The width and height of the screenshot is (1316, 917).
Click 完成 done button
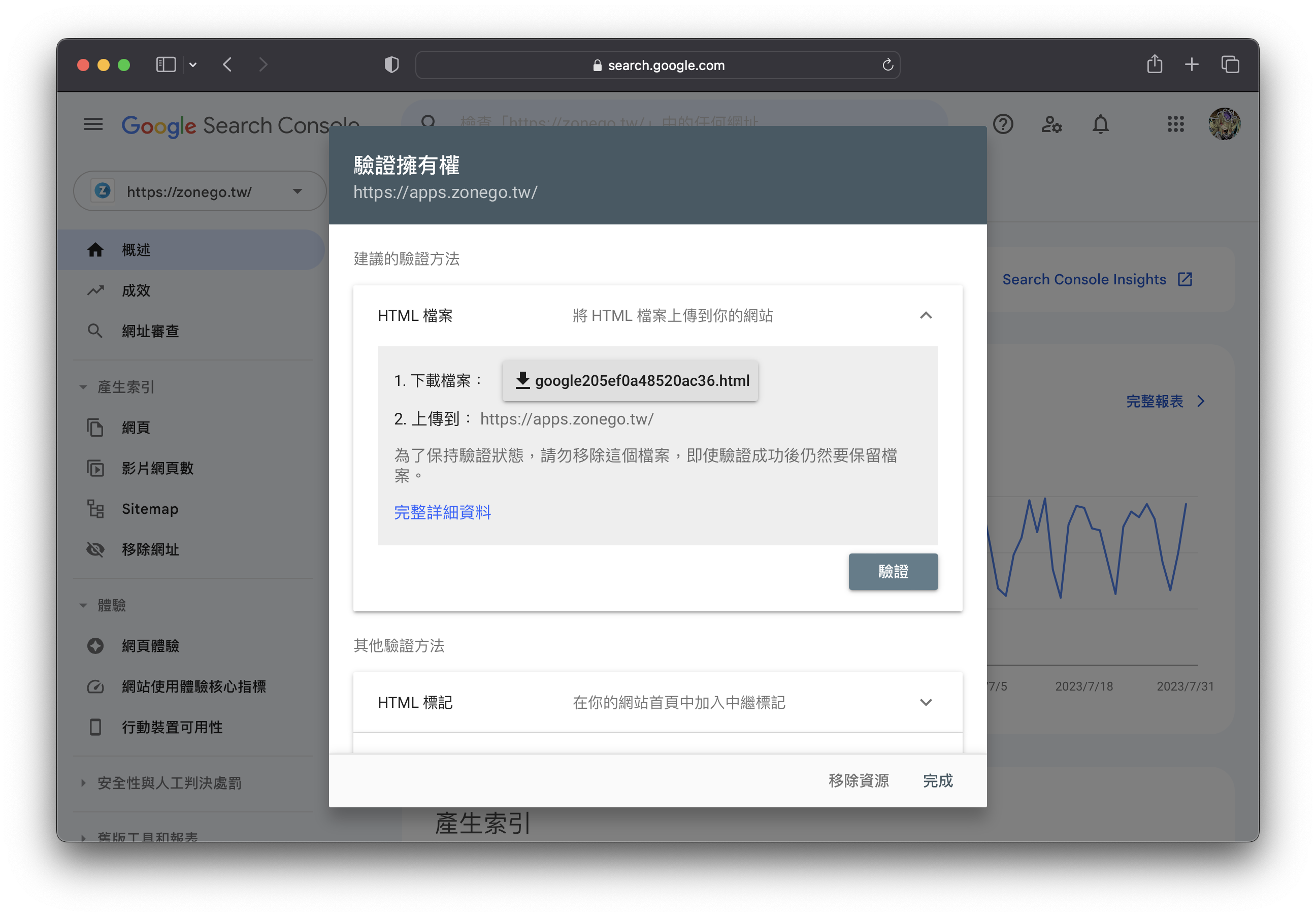tap(938, 781)
